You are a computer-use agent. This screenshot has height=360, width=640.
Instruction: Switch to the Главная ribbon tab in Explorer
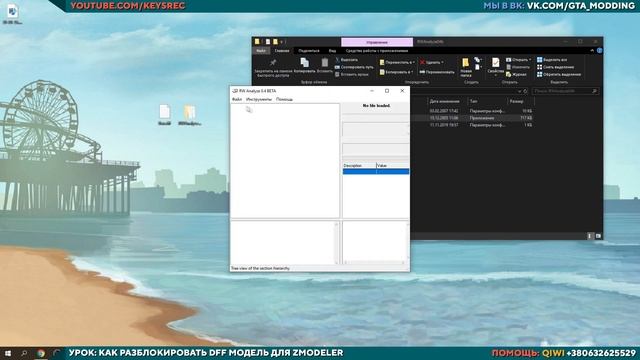click(x=282, y=51)
